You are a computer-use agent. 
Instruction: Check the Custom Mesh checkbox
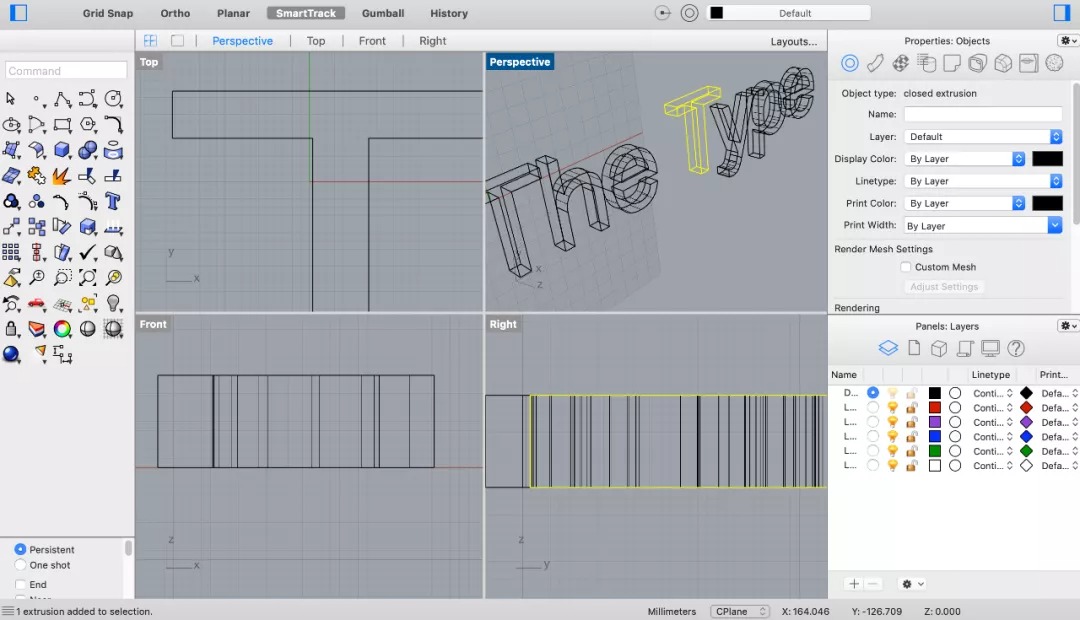(906, 267)
